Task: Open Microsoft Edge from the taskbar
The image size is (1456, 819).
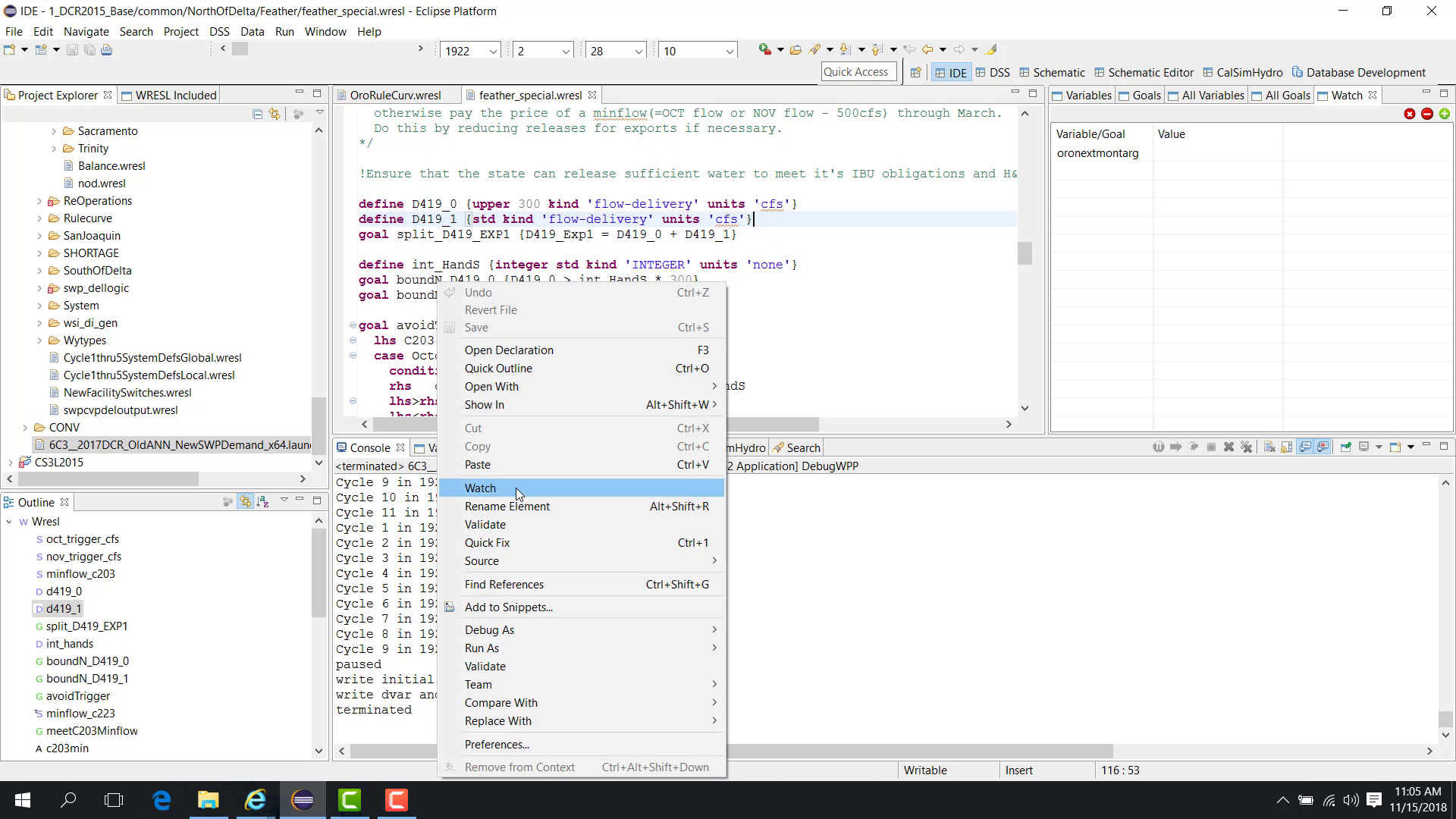Action: [x=162, y=800]
